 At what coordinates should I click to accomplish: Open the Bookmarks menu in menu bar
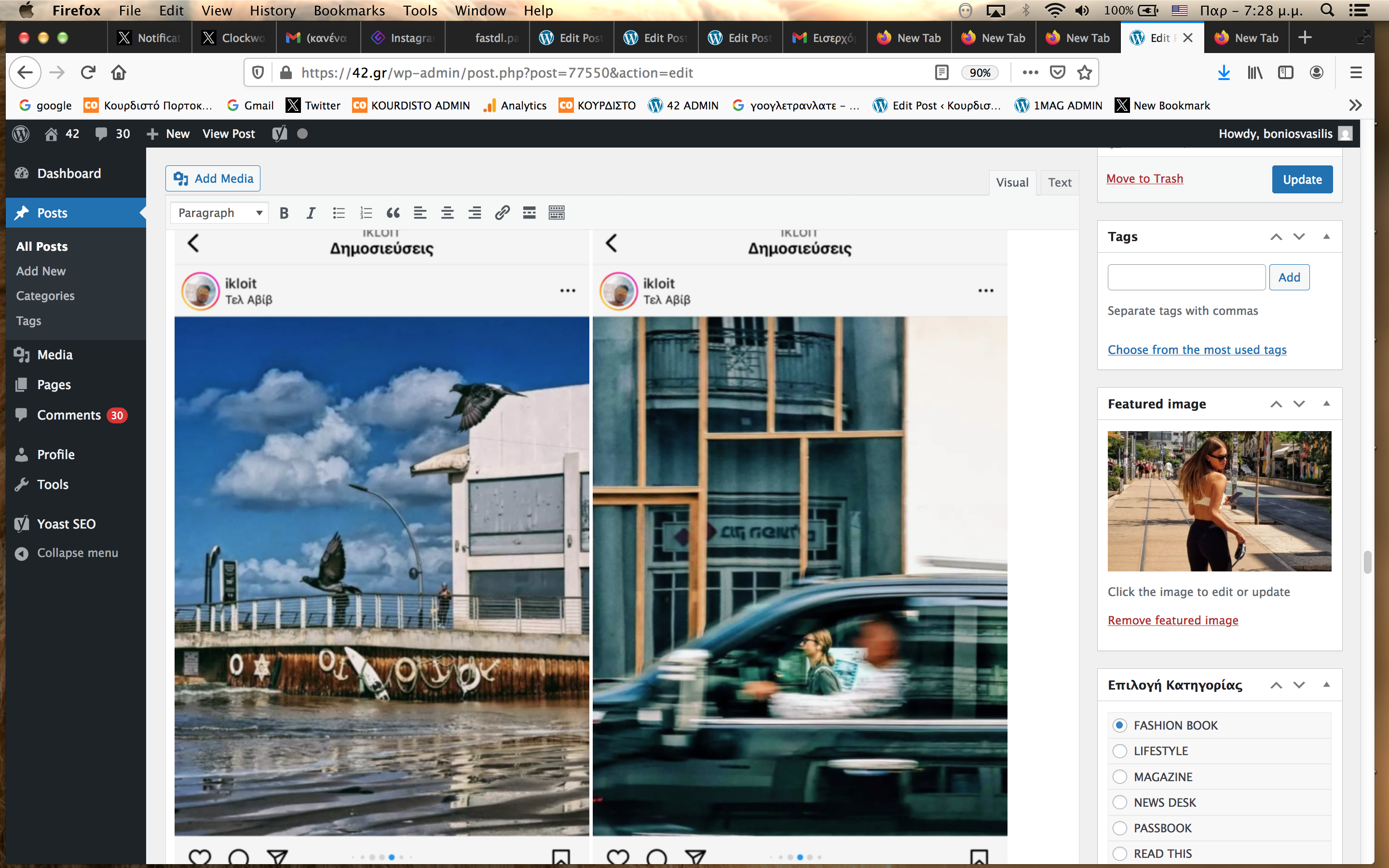point(349,10)
